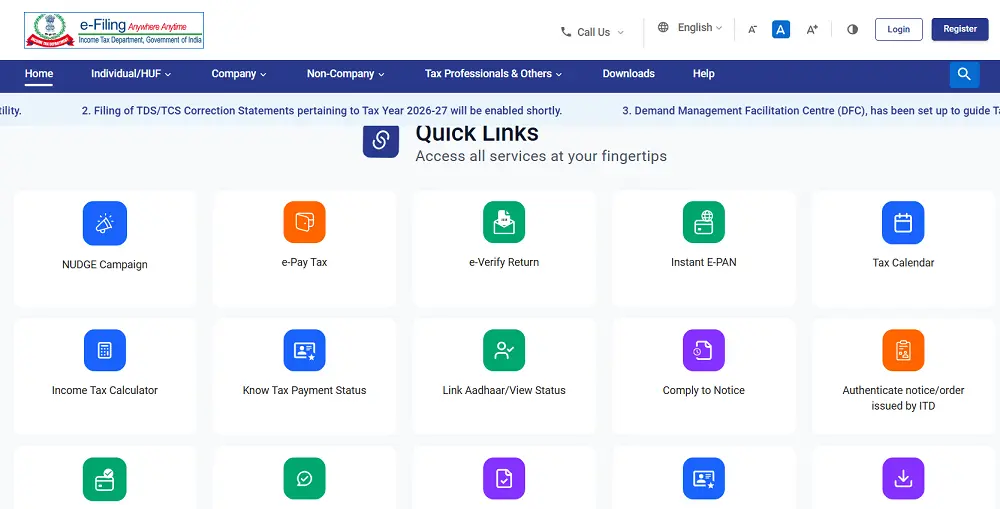Viewport: 1000px width, 509px height.
Task: Open the e-Verify Return envelope icon
Action: (x=504, y=222)
